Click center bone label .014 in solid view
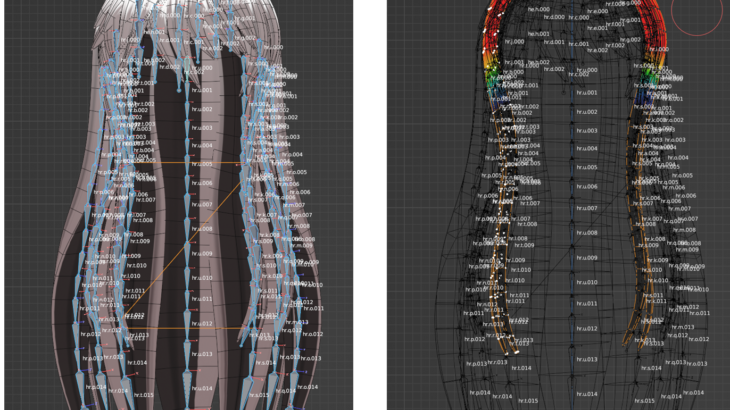730x410 pixels. click(x=202, y=388)
